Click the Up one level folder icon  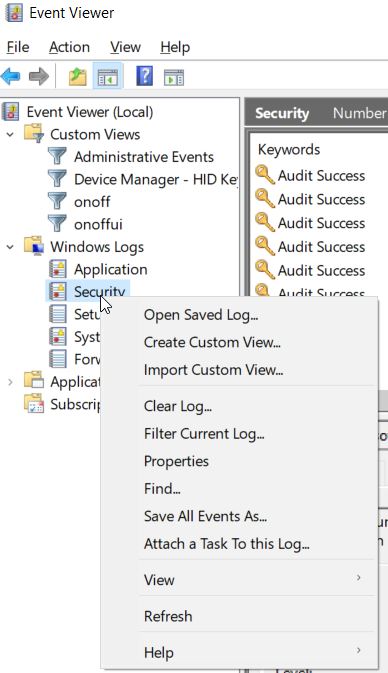(78, 77)
